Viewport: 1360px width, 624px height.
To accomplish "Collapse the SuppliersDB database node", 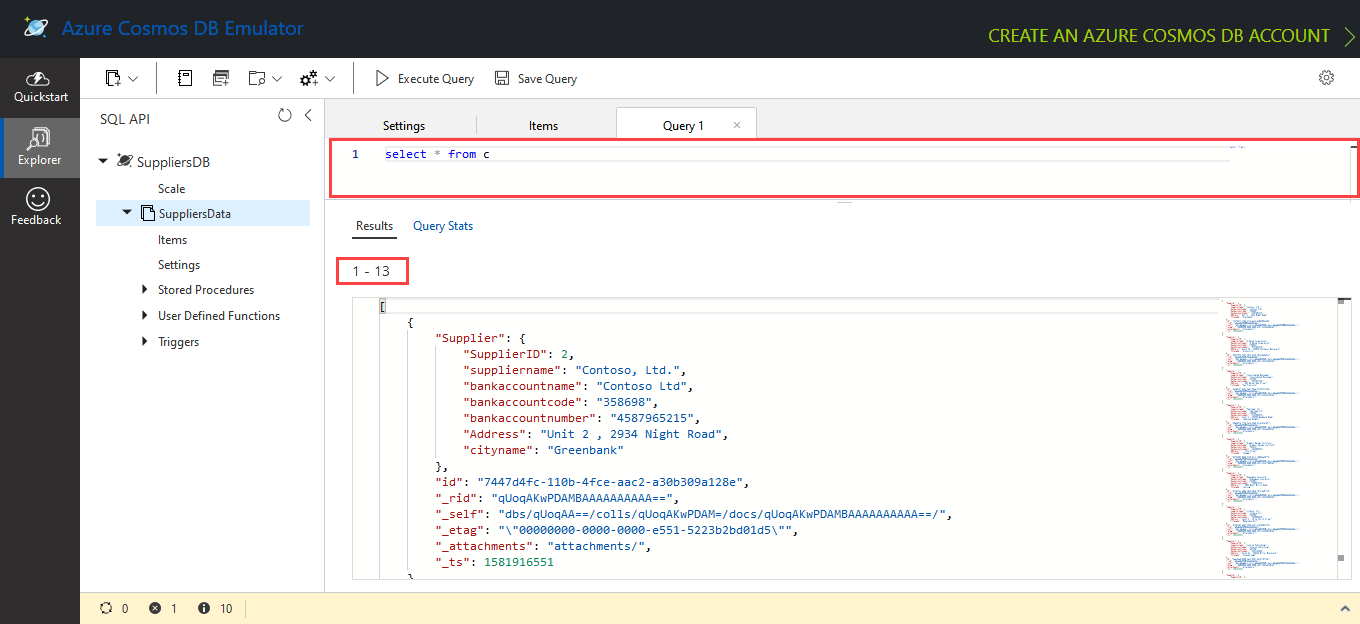I will [103, 160].
